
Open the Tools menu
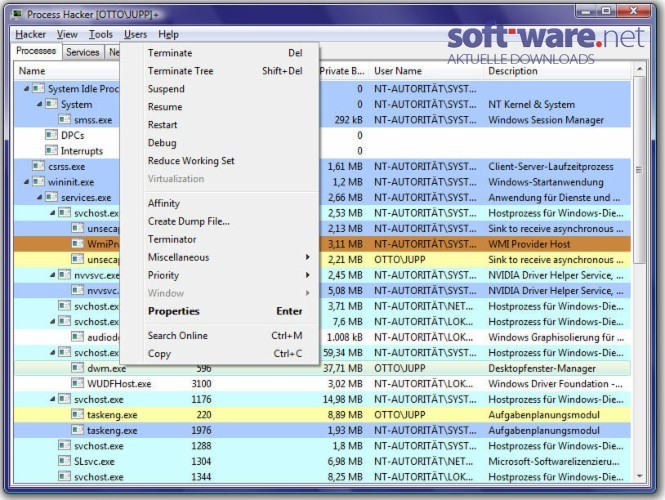click(x=101, y=34)
